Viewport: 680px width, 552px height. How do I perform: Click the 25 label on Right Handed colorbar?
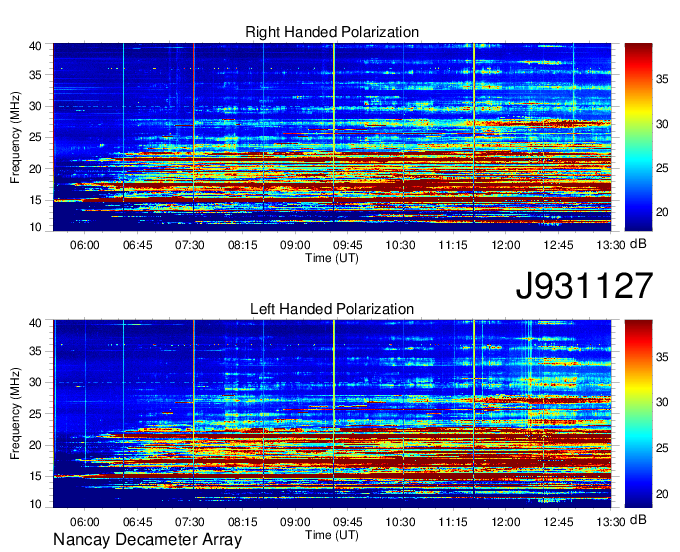pos(662,168)
